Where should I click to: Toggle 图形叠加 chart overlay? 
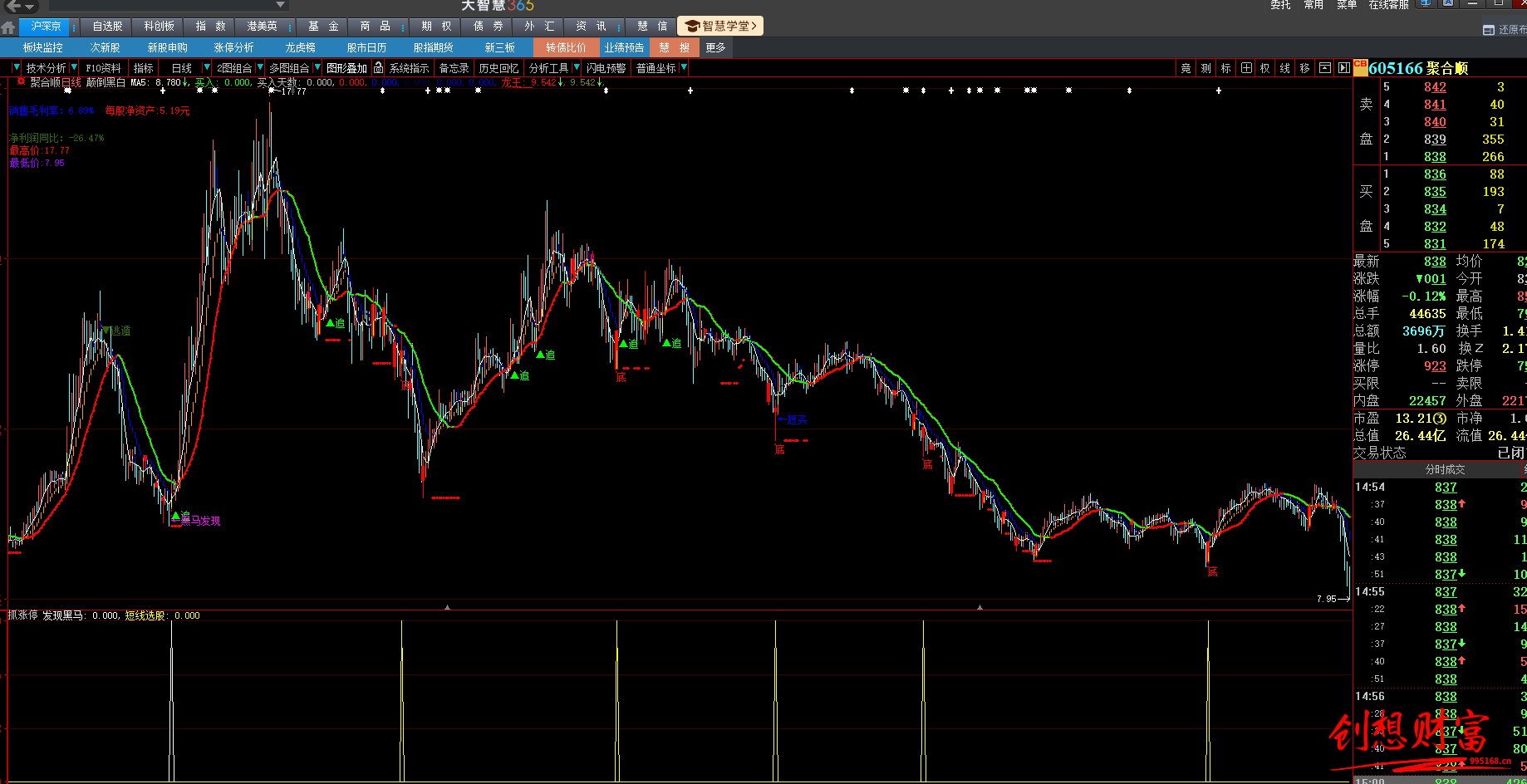click(x=346, y=68)
